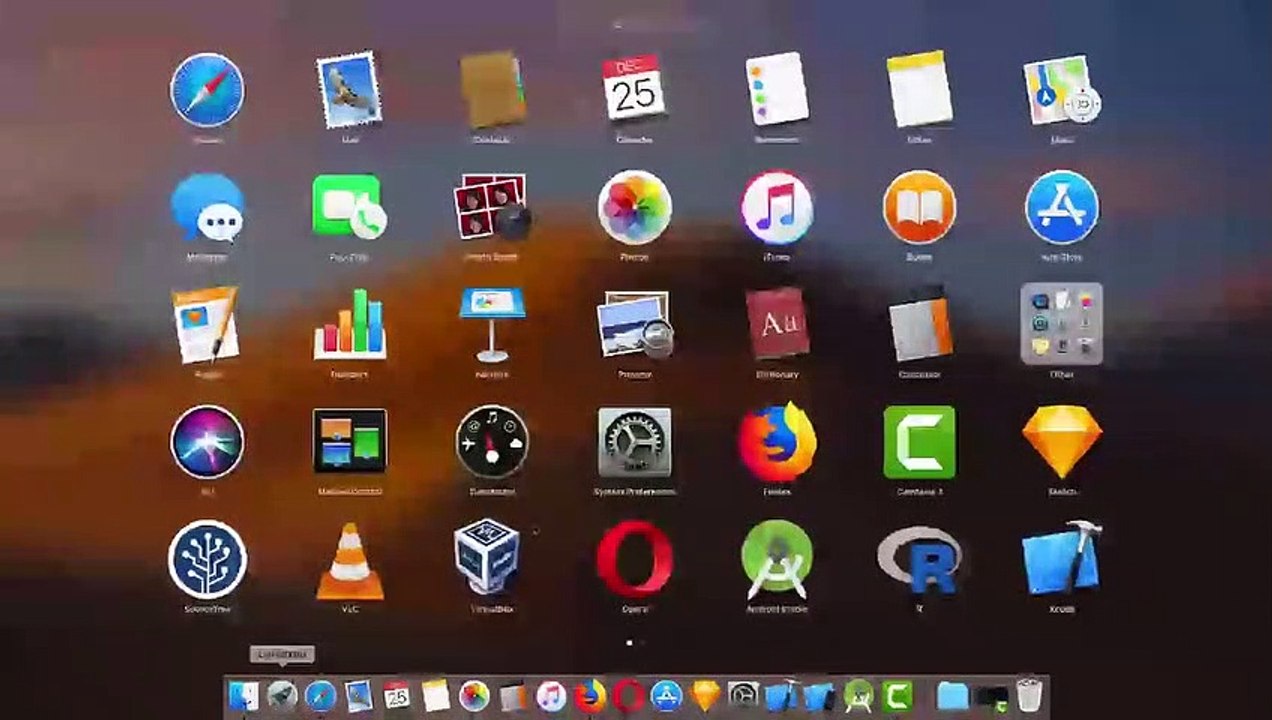Open the Calendar app in Launchpad

pyautogui.click(x=634, y=90)
